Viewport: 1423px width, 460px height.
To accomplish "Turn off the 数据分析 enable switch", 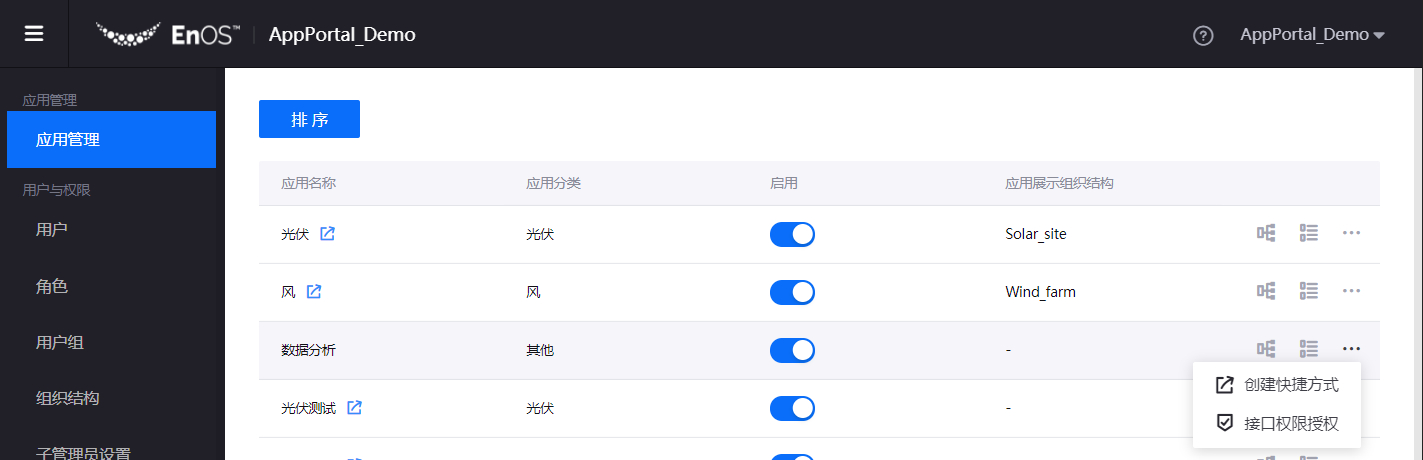I will (792, 350).
